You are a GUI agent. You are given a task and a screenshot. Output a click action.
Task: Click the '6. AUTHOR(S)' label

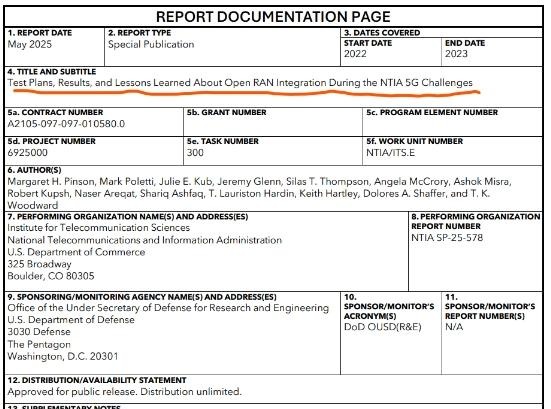coord(34,170)
